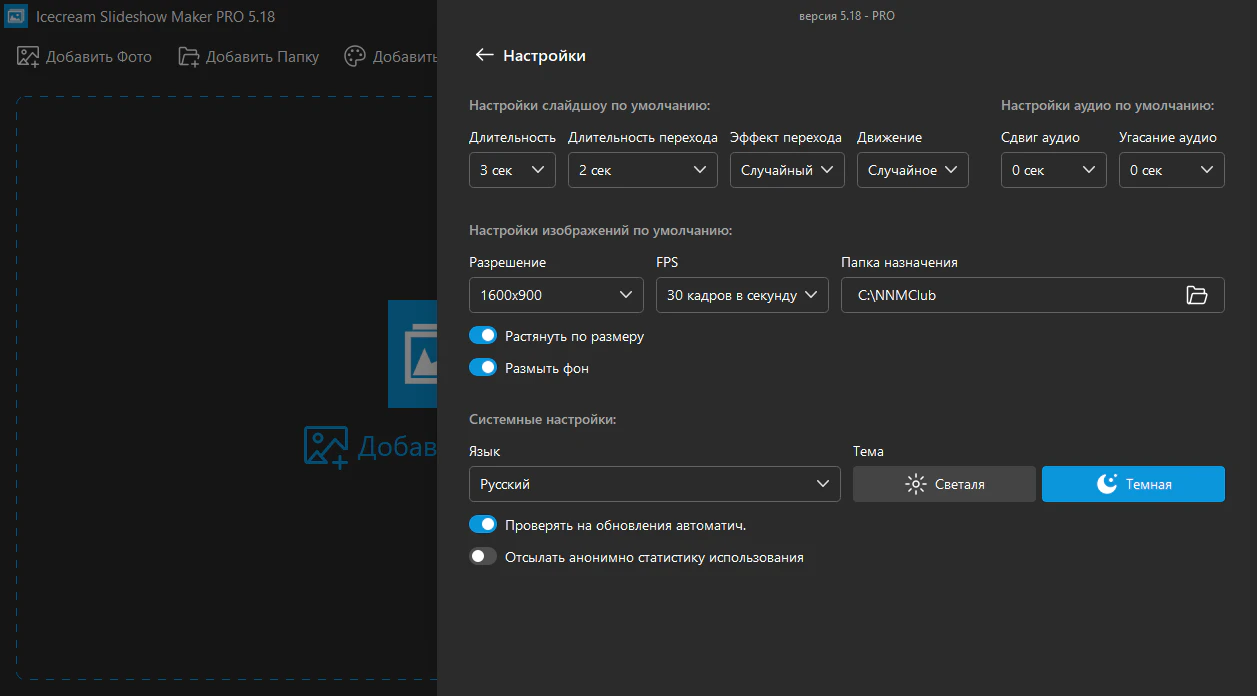1257x696 pixels.
Task: Click the Icecream Slideshow Maker app icon
Action: 16,16
